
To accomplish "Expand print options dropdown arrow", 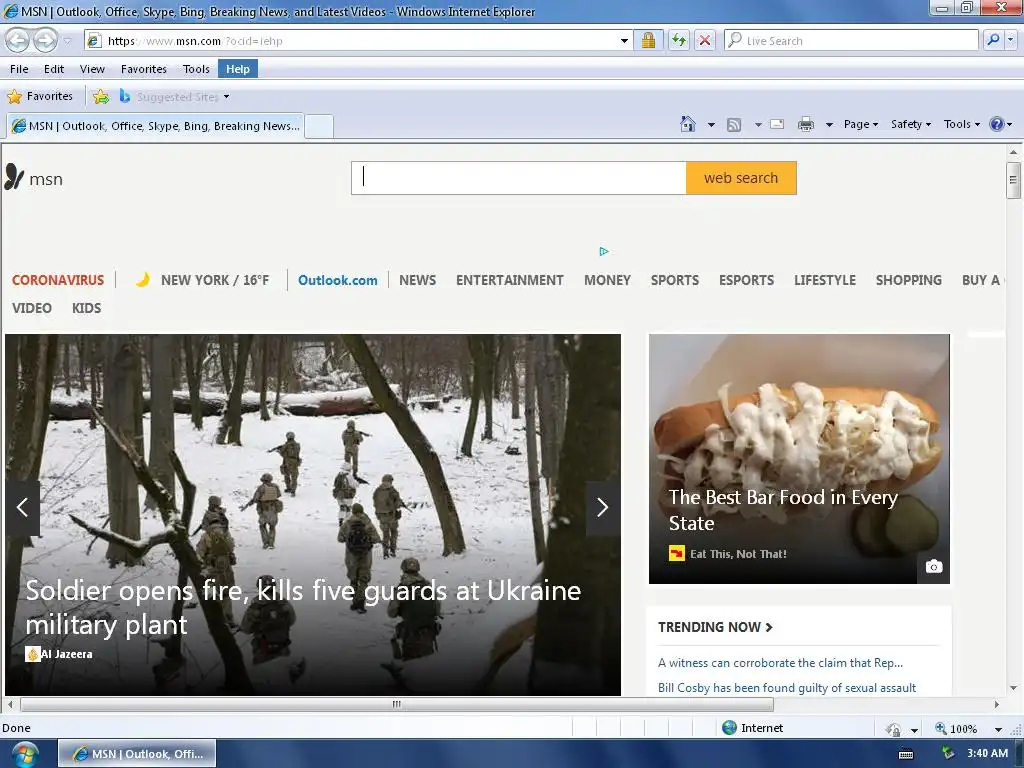I will click(x=829, y=124).
